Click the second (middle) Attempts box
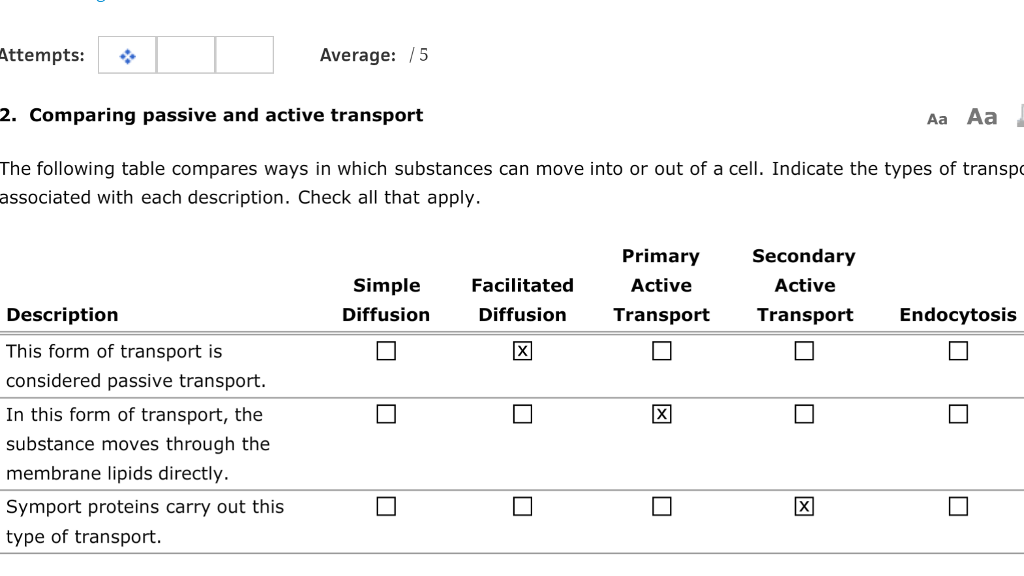 click(186, 55)
